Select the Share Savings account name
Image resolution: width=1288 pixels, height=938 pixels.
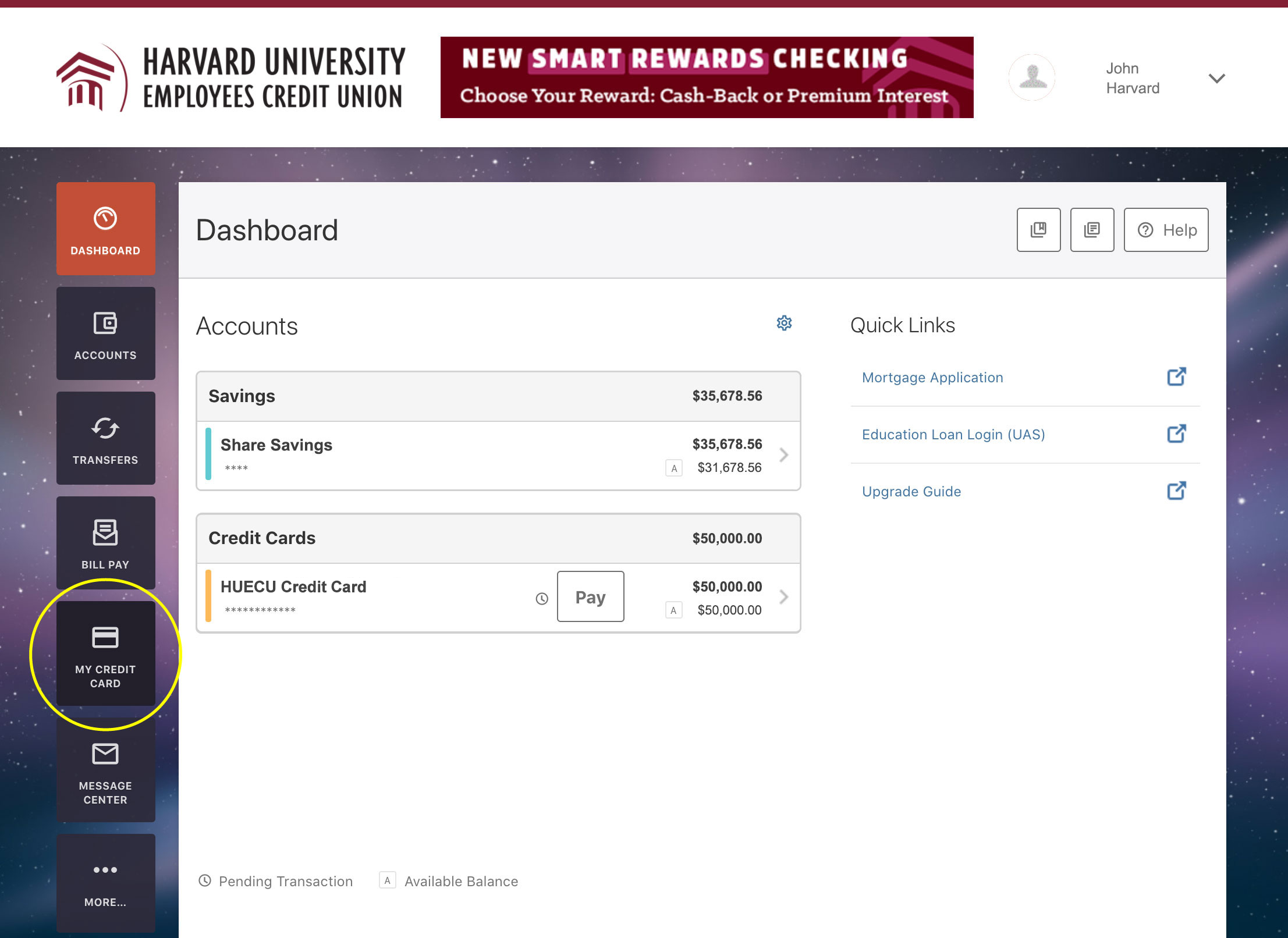pyautogui.click(x=276, y=445)
